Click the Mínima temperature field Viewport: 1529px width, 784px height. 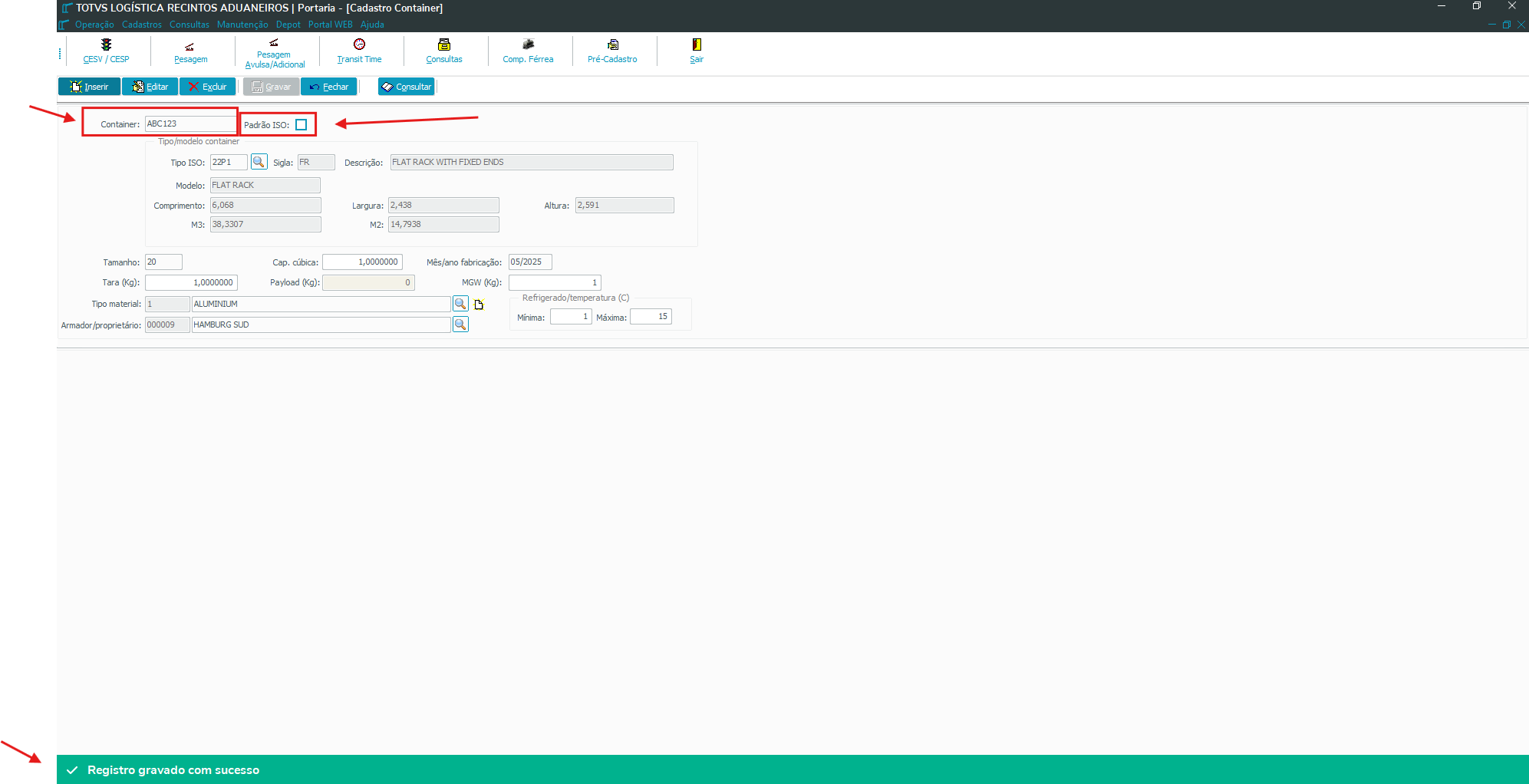click(x=571, y=316)
